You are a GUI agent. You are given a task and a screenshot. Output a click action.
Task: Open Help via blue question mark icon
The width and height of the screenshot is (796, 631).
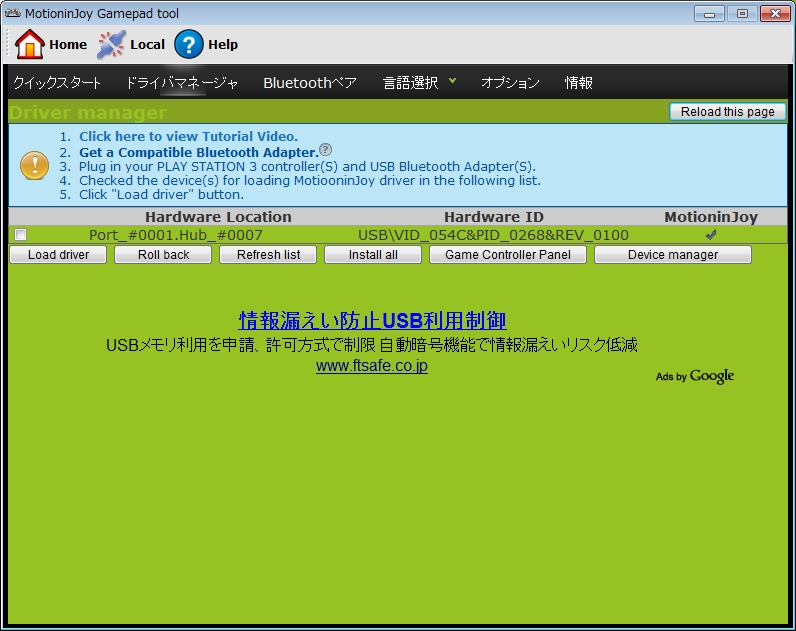[189, 45]
